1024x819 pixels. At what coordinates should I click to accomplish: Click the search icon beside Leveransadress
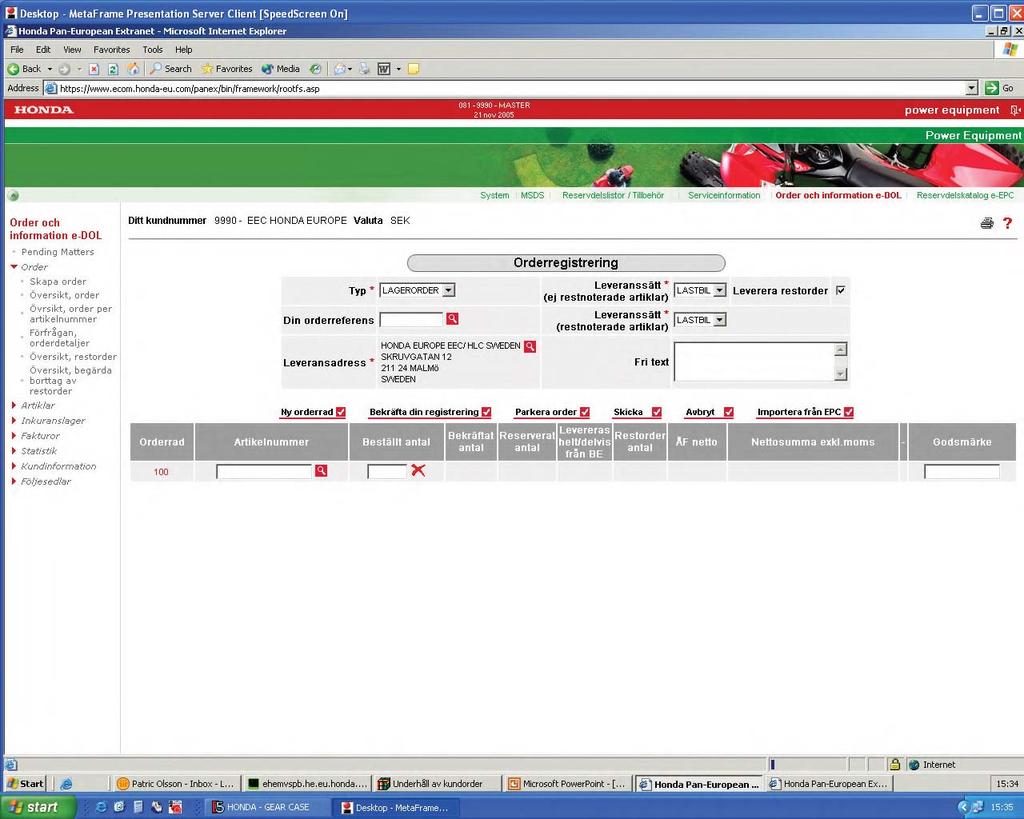(x=530, y=346)
